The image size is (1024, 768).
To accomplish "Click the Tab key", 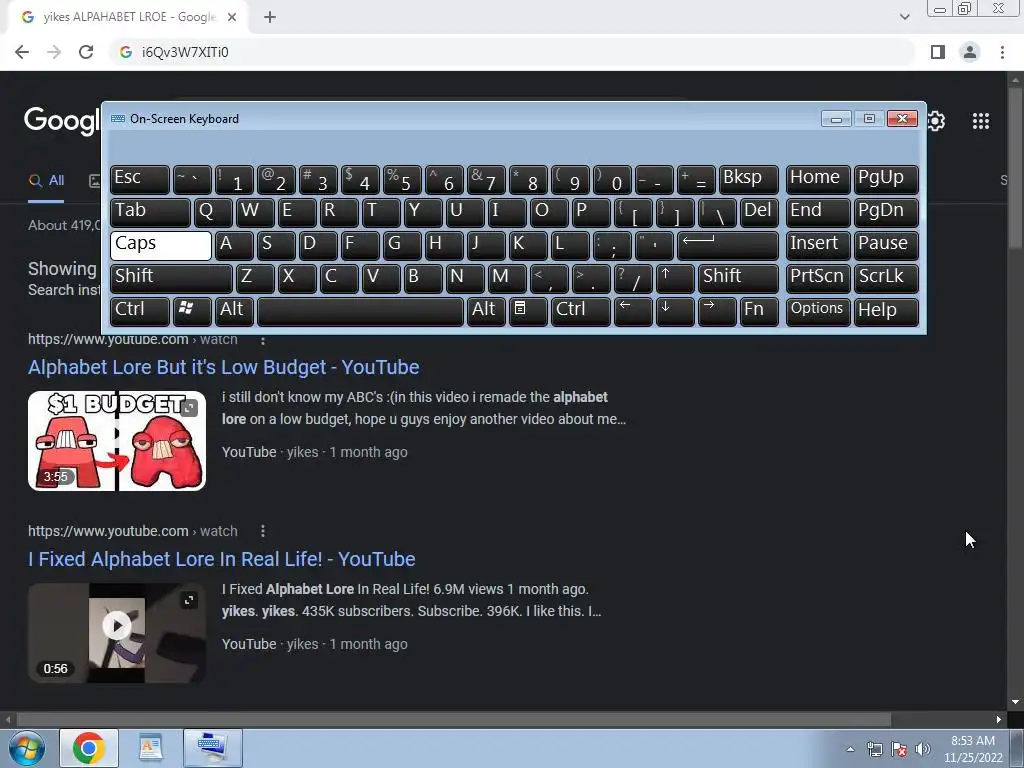I will tap(150, 212).
